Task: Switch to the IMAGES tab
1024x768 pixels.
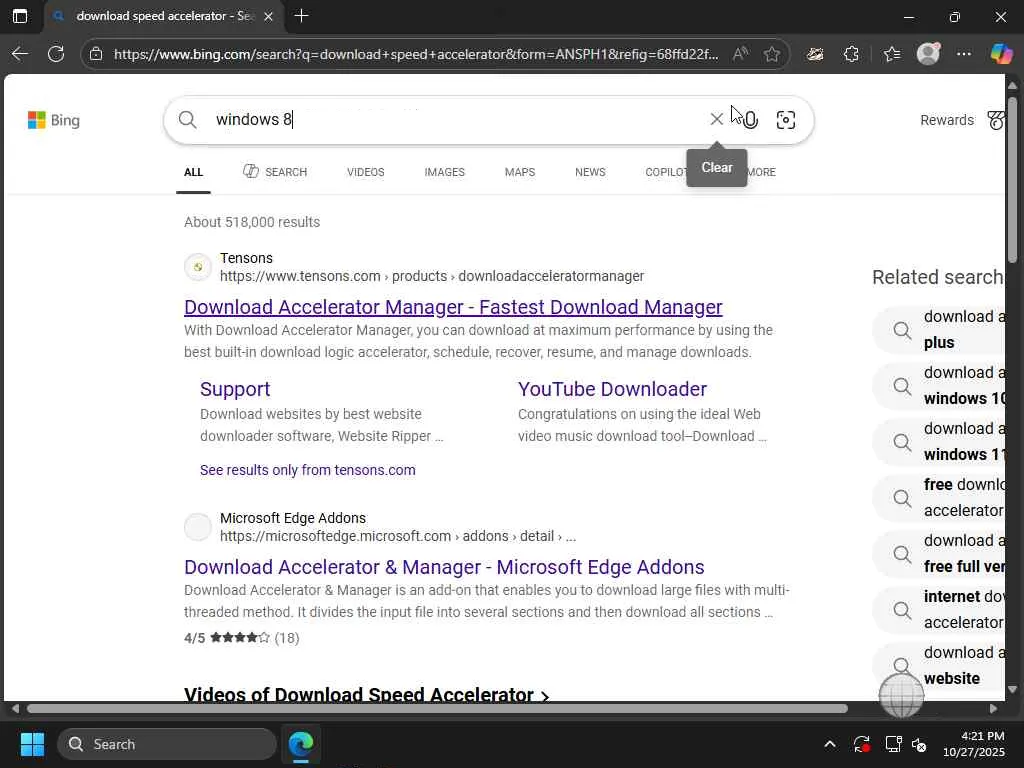Action: 445,172
